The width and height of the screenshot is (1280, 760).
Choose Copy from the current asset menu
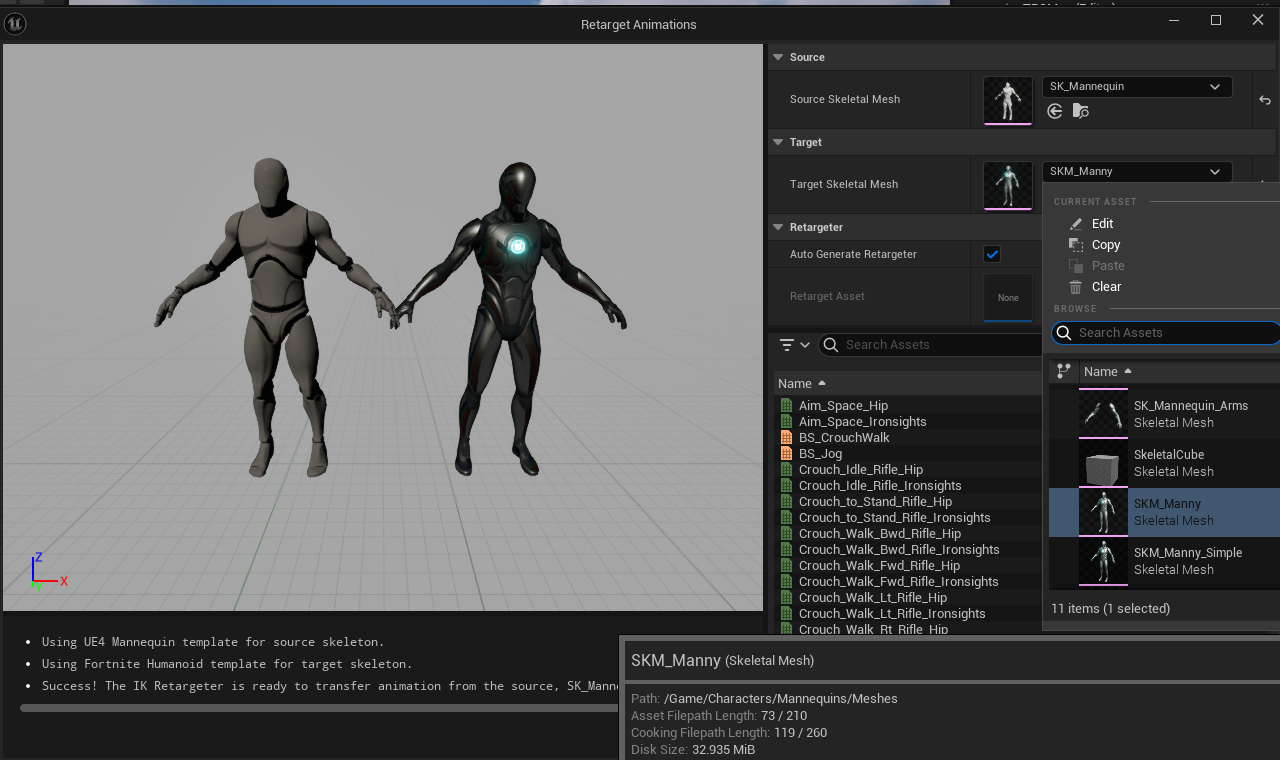1106,245
